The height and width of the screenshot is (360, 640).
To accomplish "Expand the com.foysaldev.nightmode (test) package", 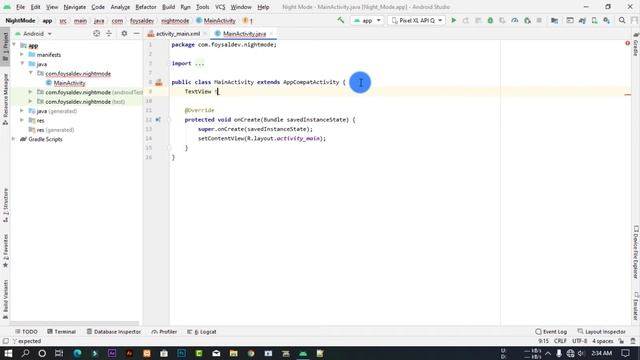I will [30, 102].
